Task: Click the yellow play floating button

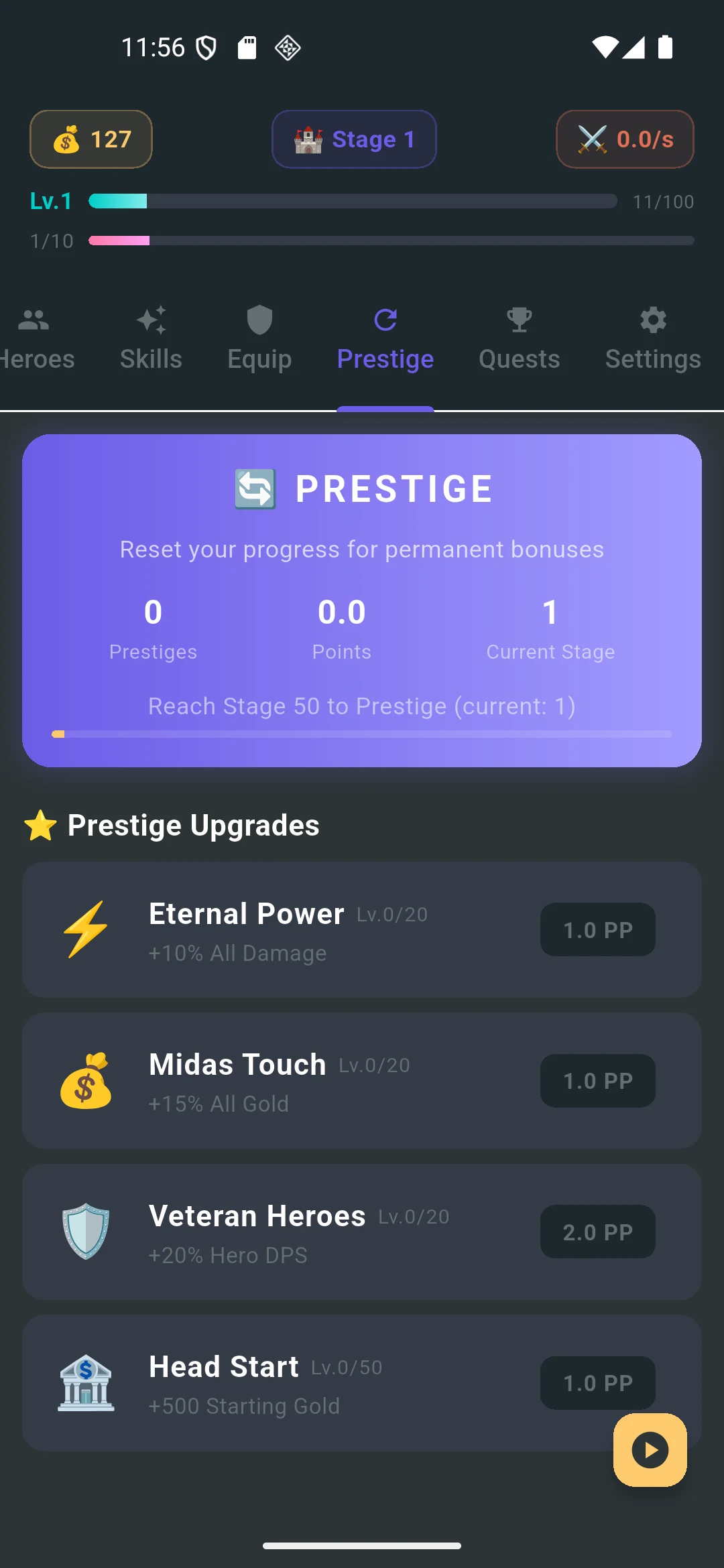Action: (650, 1450)
